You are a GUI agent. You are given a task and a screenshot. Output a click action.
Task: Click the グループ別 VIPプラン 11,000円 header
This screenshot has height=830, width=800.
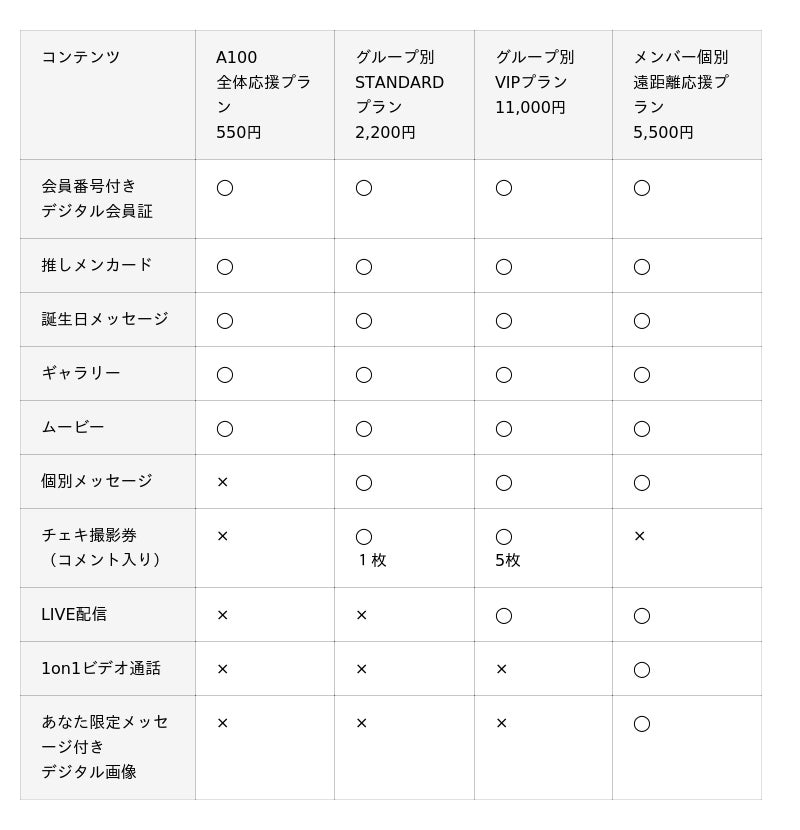point(535,82)
